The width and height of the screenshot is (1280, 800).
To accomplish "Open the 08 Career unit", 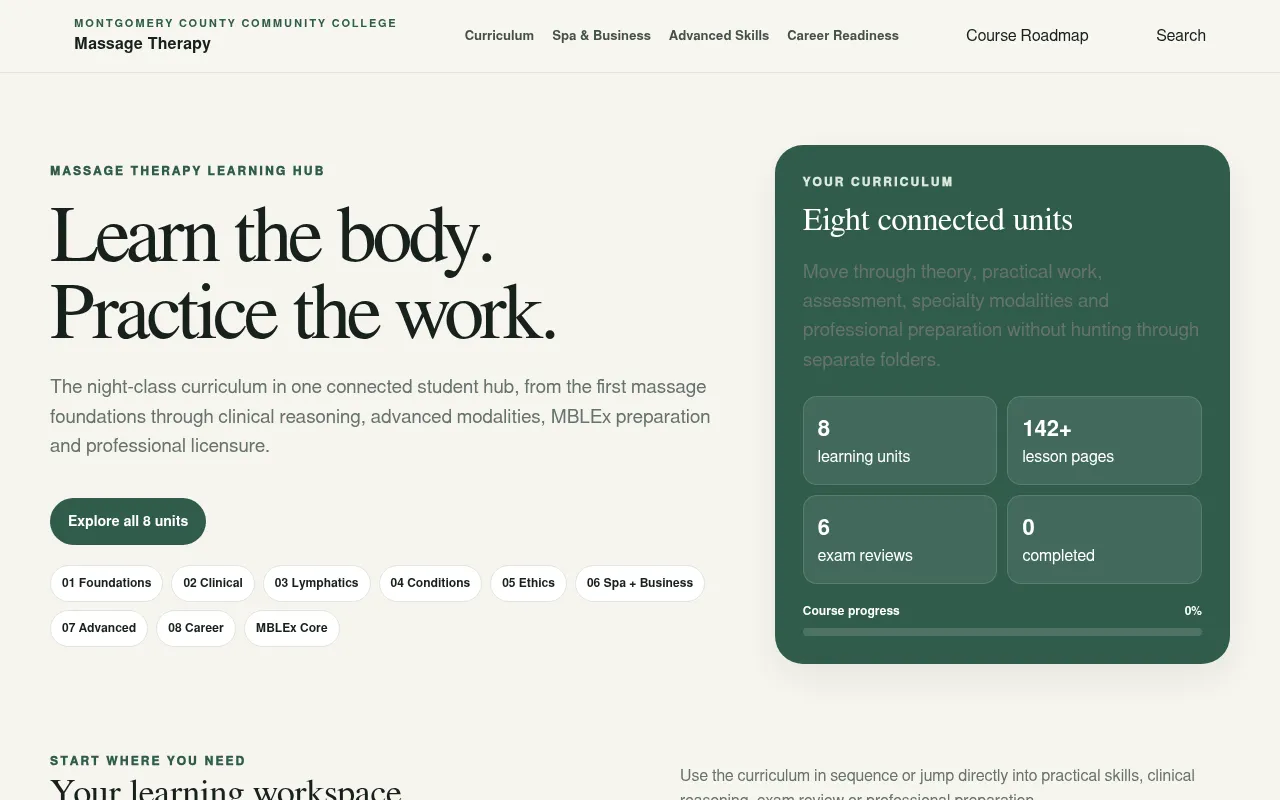I will [196, 628].
